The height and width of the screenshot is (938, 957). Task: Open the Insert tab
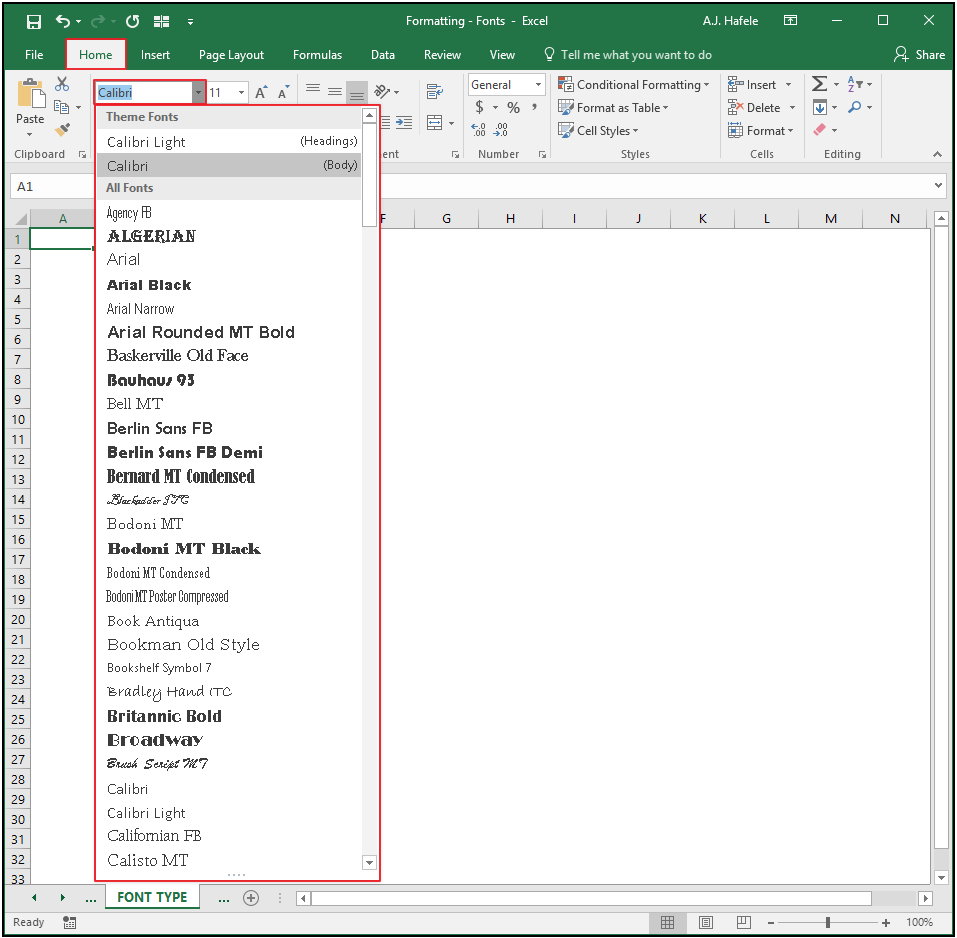[155, 55]
